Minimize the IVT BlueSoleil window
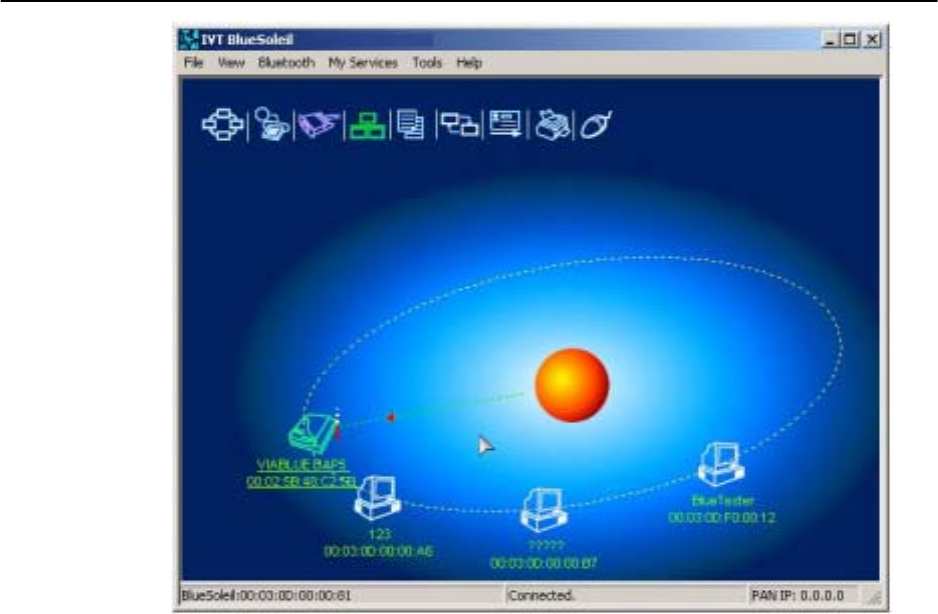The width and height of the screenshot is (938, 614). [x=829, y=39]
